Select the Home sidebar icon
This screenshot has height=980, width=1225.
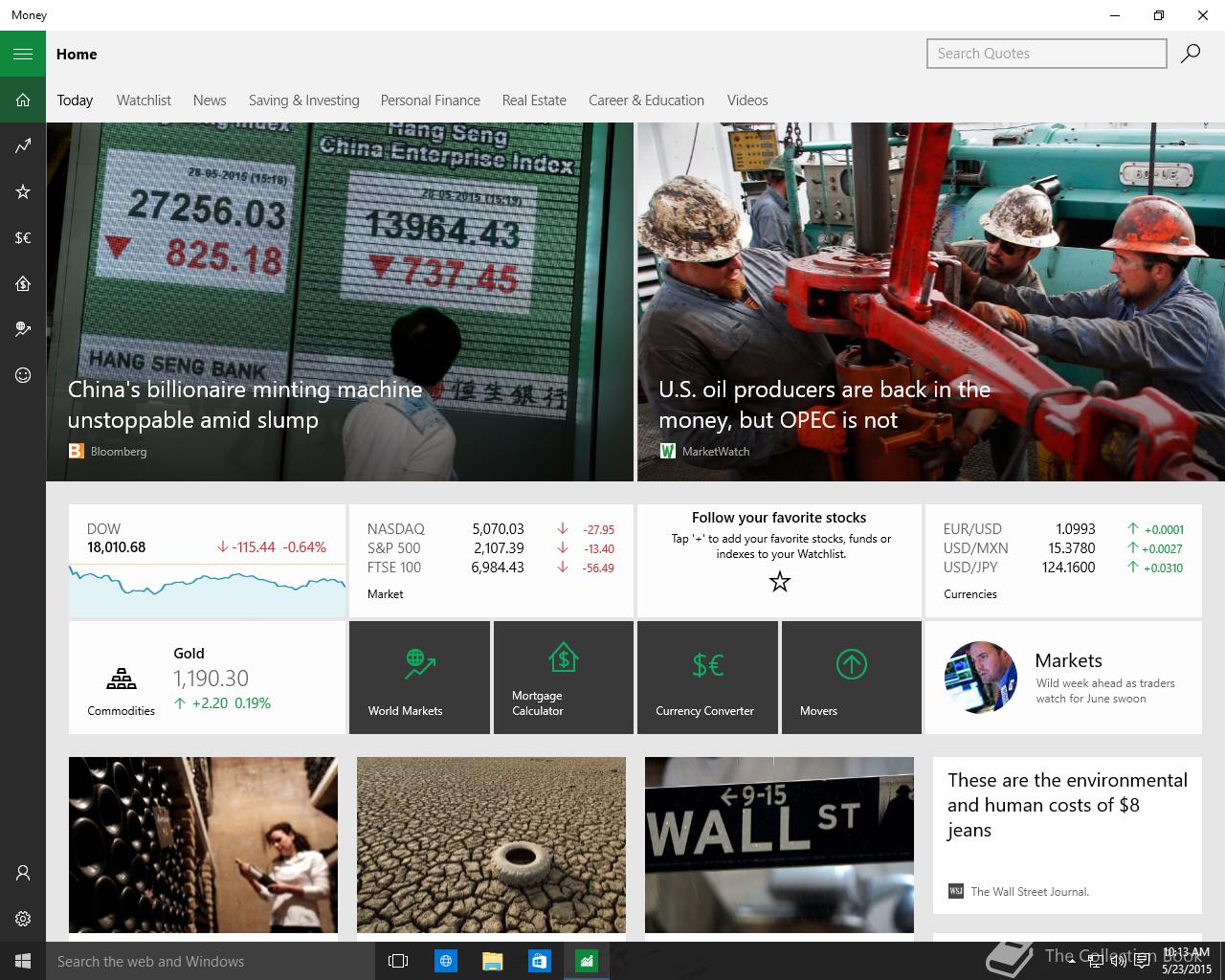point(23,100)
